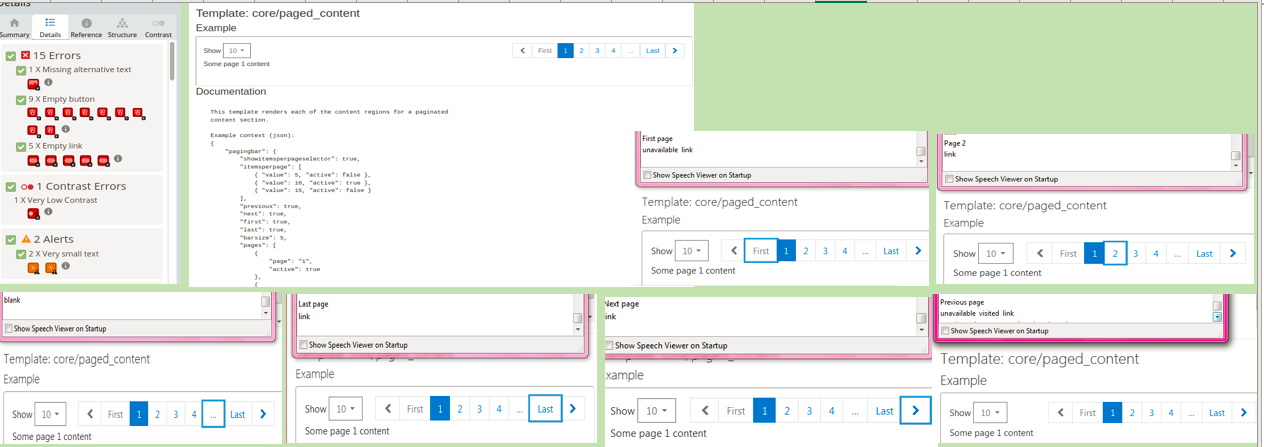Open Show 10 dropdown above the Documentation section
Screen dimensions: 1264x447
237,50
